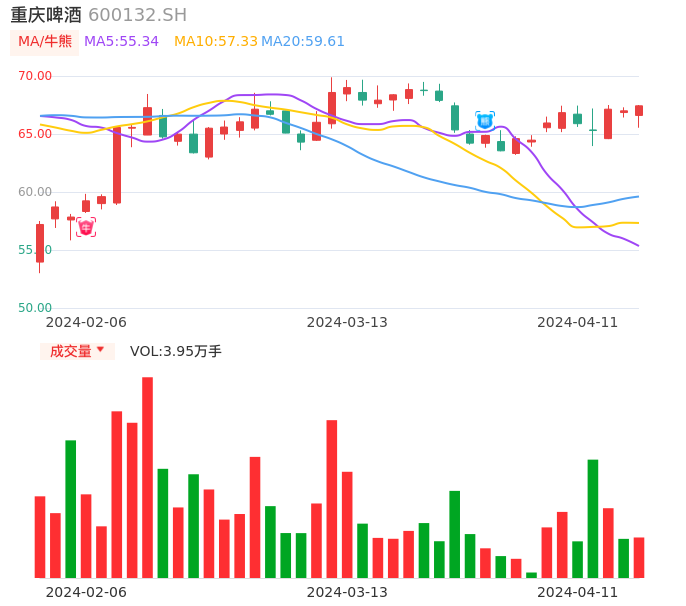Click 2024-03-13 date under the volume chart
686x606 pixels.
click(347, 592)
